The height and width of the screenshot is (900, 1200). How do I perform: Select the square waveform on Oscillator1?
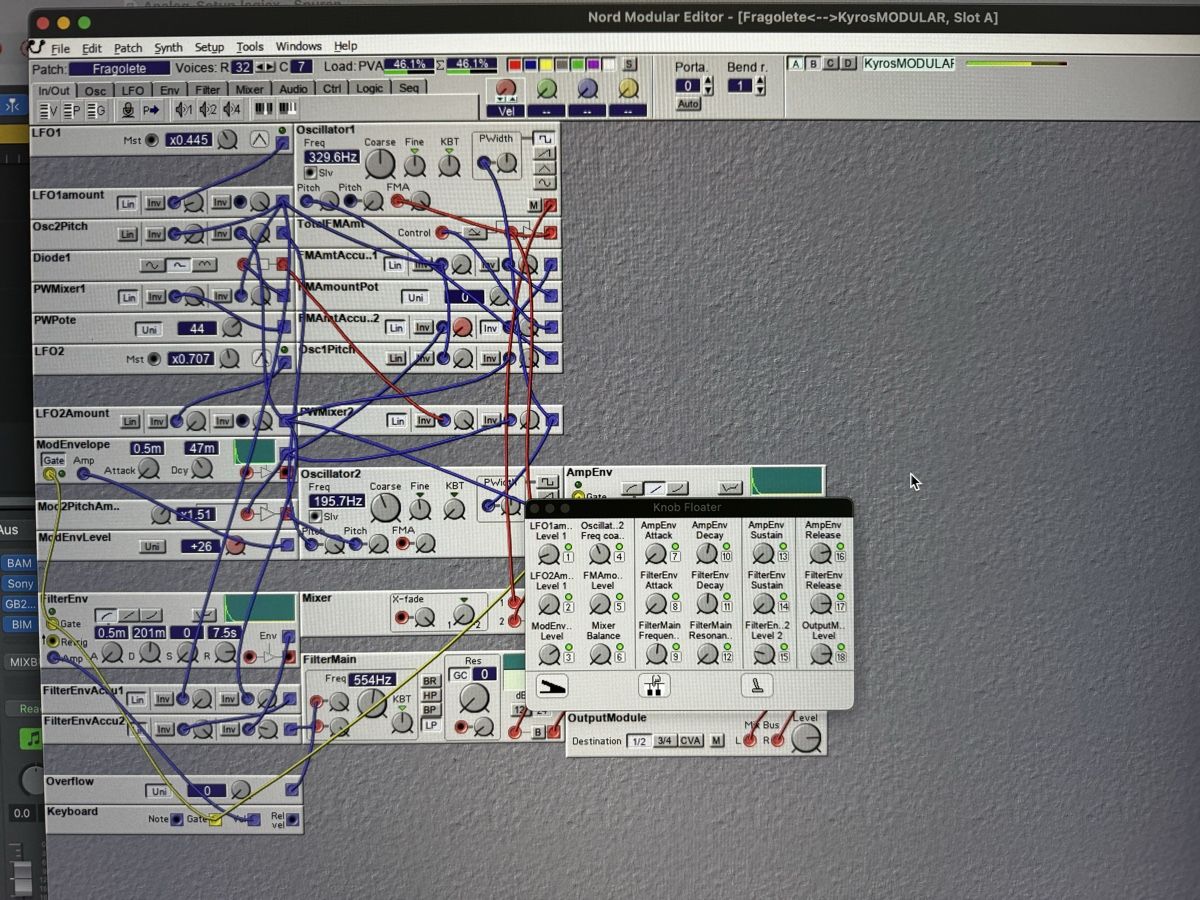(545, 138)
